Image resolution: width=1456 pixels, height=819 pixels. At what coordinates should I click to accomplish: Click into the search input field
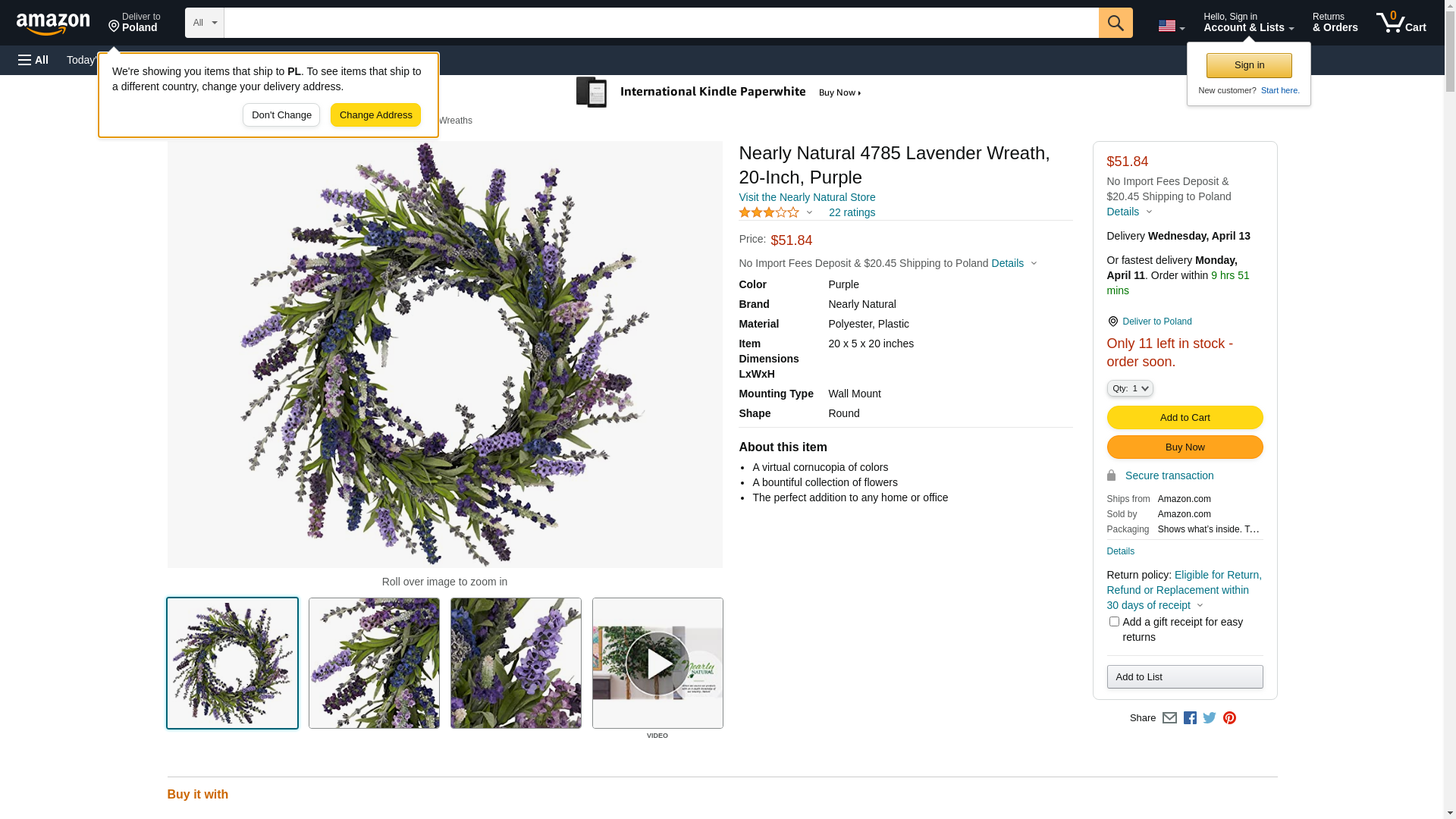click(660, 23)
